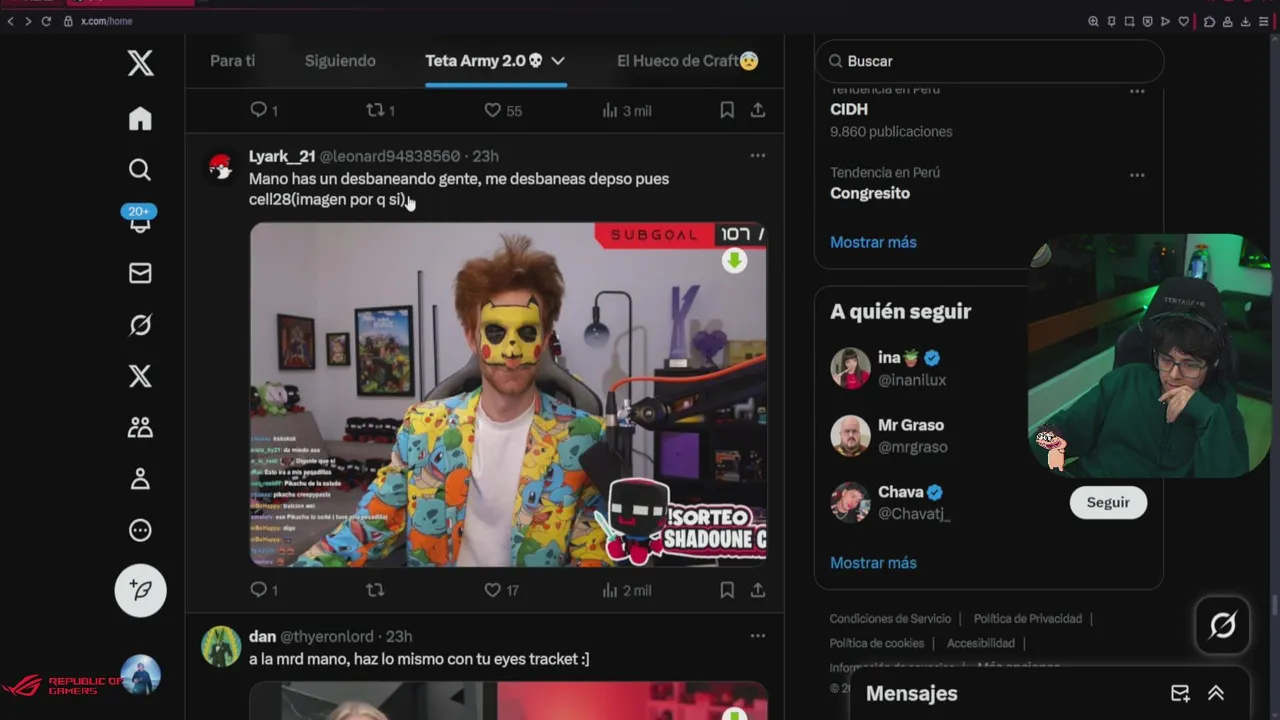
Task: Open the account avatar at the sidebar bottom
Action: coord(140,675)
